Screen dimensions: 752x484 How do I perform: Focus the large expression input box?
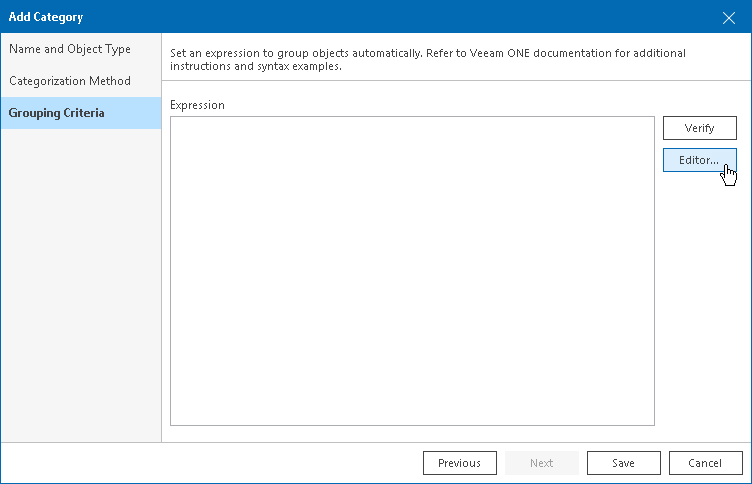pyautogui.click(x=412, y=271)
